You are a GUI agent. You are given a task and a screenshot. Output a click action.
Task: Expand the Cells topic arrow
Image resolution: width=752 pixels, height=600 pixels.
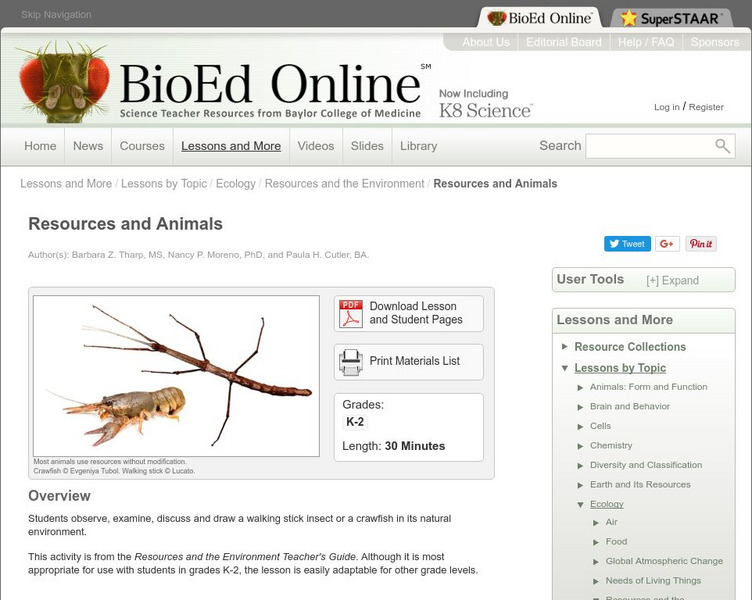[580, 427]
